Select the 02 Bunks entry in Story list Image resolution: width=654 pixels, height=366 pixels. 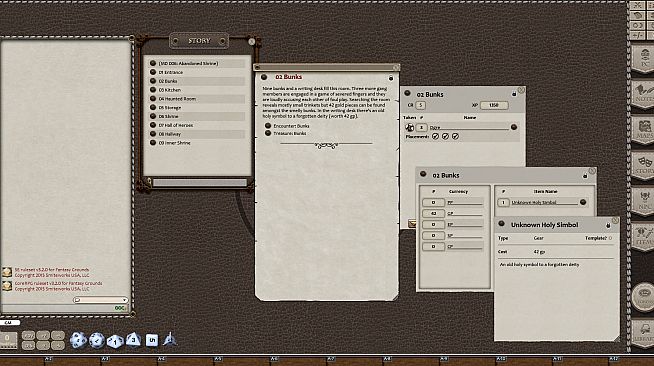pyautogui.click(x=168, y=81)
